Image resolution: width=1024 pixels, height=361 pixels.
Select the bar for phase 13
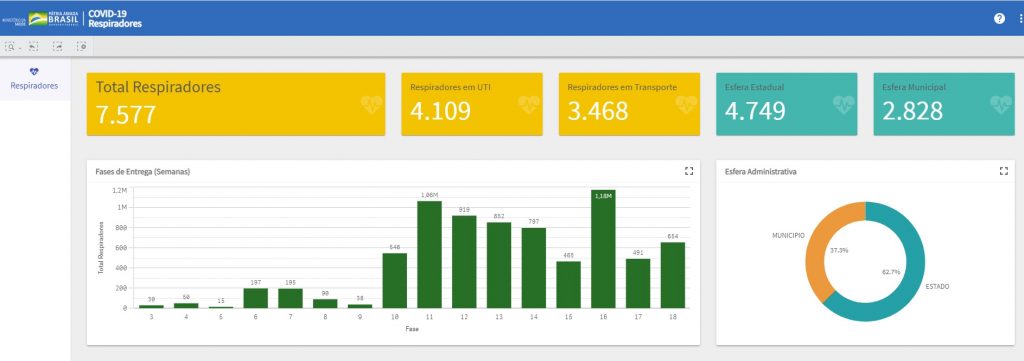click(499, 265)
